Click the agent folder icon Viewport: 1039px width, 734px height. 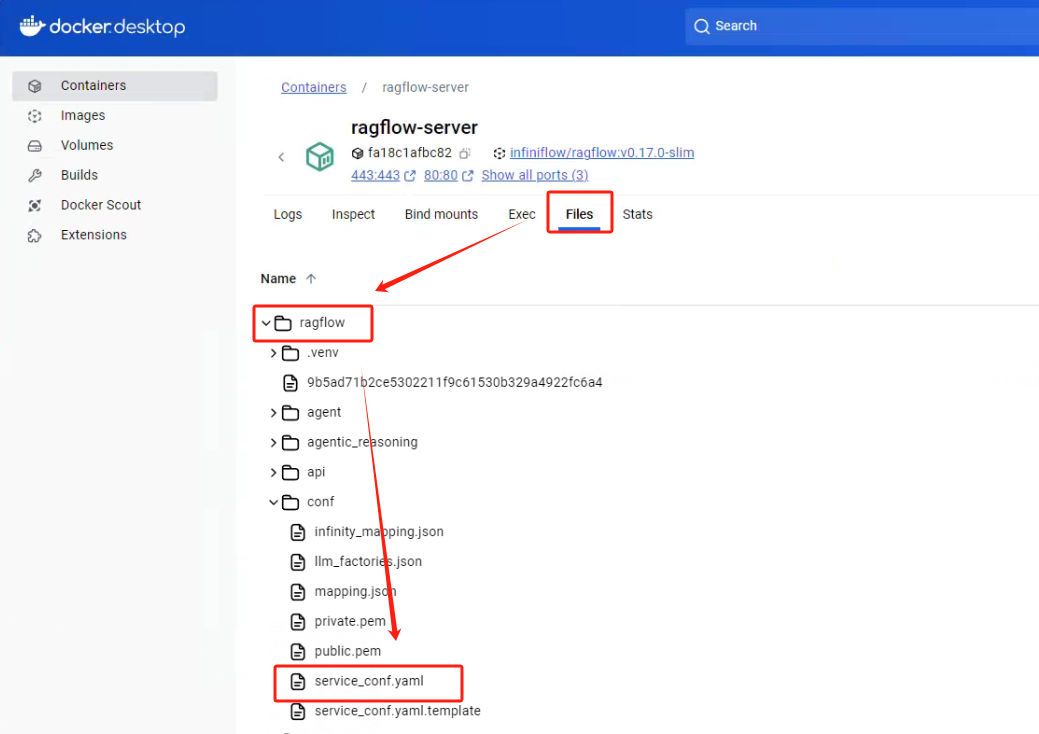click(x=290, y=413)
